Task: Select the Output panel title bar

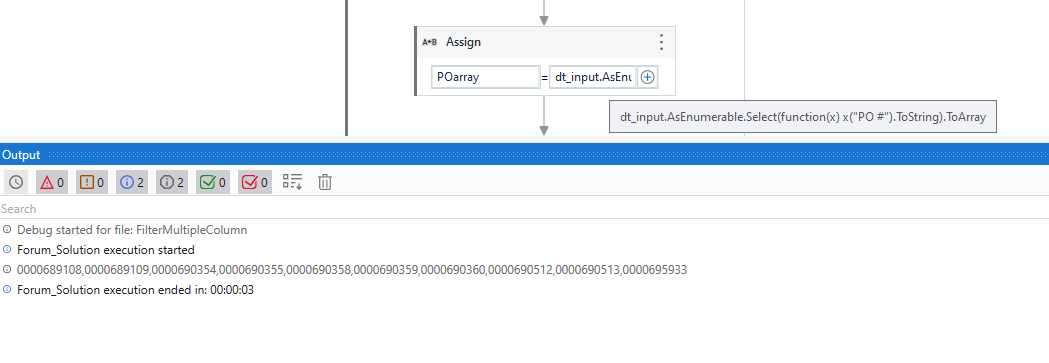Action: (x=524, y=155)
